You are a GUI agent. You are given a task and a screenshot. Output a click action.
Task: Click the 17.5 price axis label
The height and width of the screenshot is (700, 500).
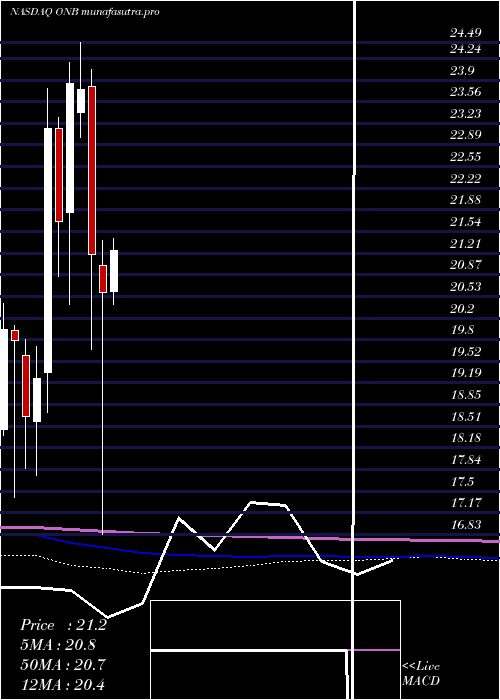462,481
